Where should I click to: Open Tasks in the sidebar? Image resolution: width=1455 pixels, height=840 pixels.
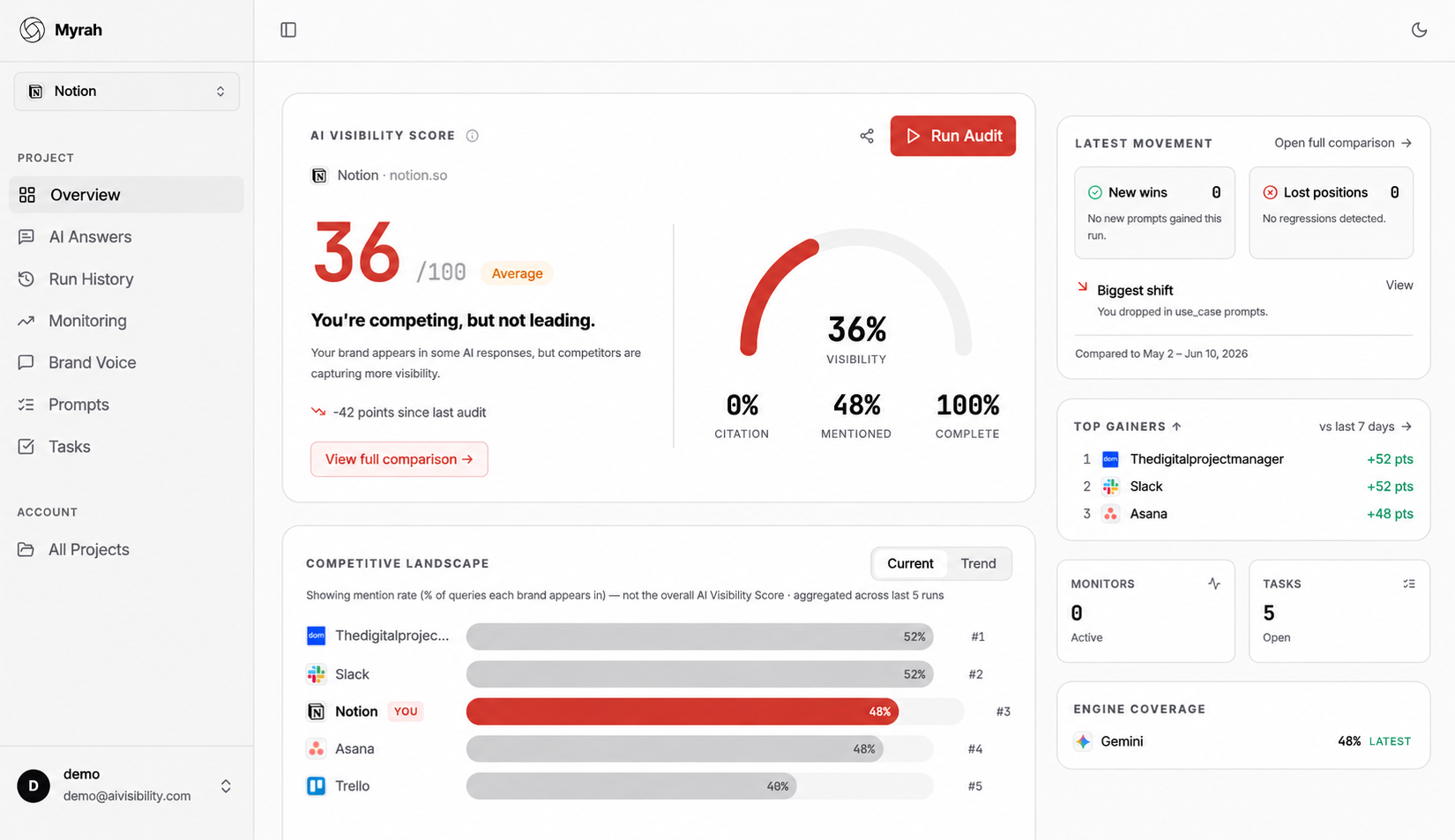[x=126, y=447]
